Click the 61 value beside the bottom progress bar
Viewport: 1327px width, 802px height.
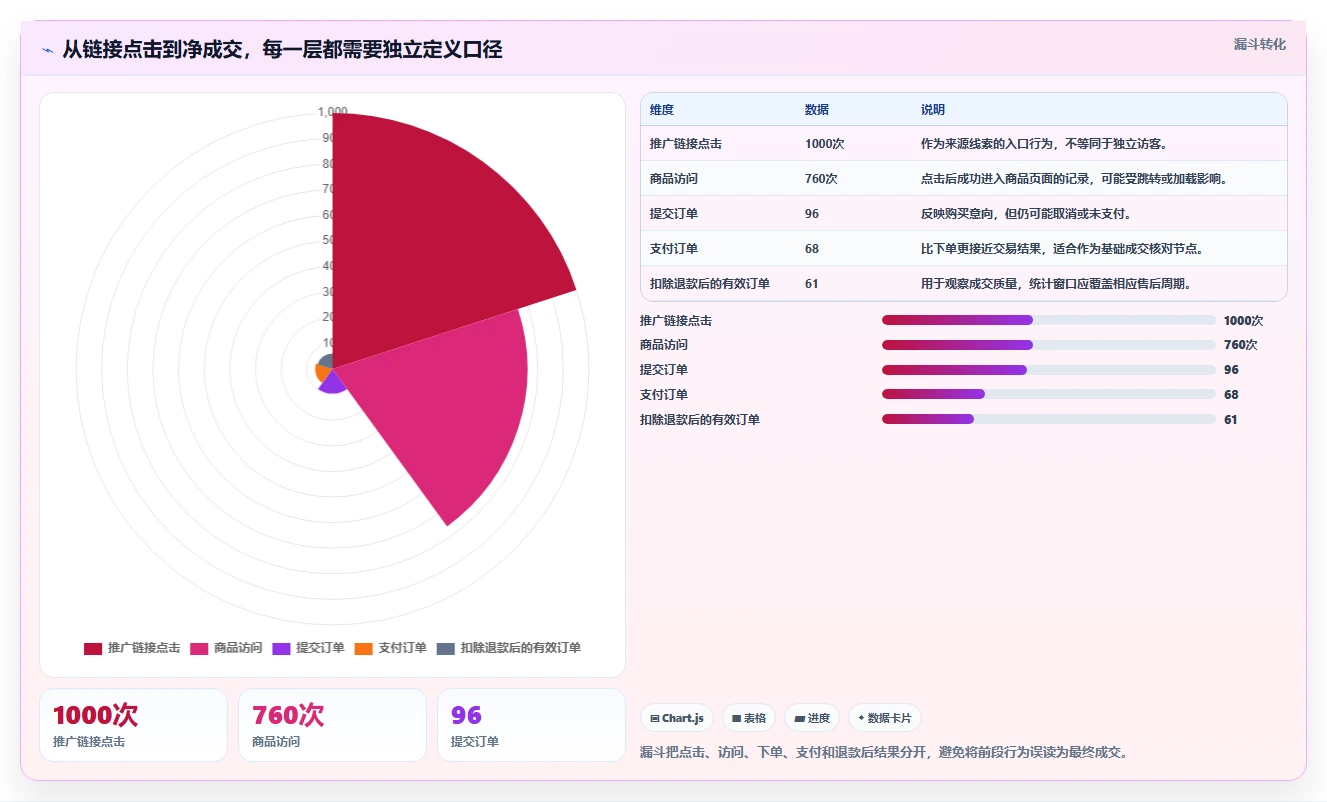click(1231, 420)
